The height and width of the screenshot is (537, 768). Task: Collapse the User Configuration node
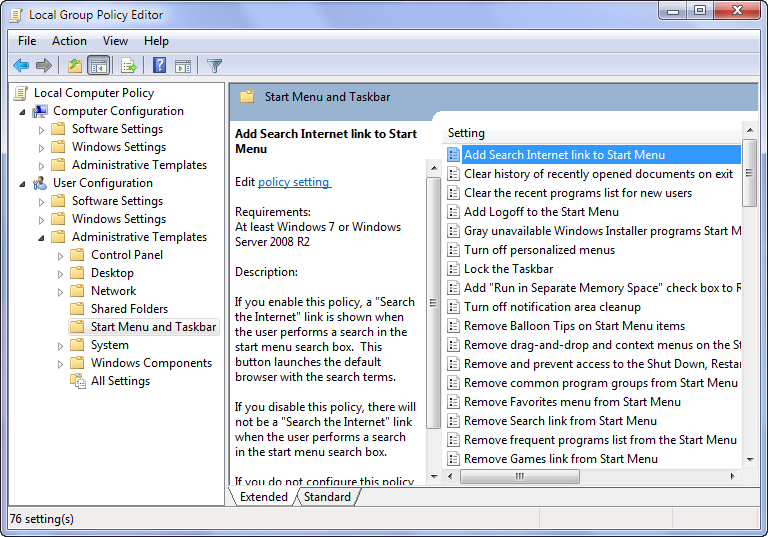(x=23, y=184)
